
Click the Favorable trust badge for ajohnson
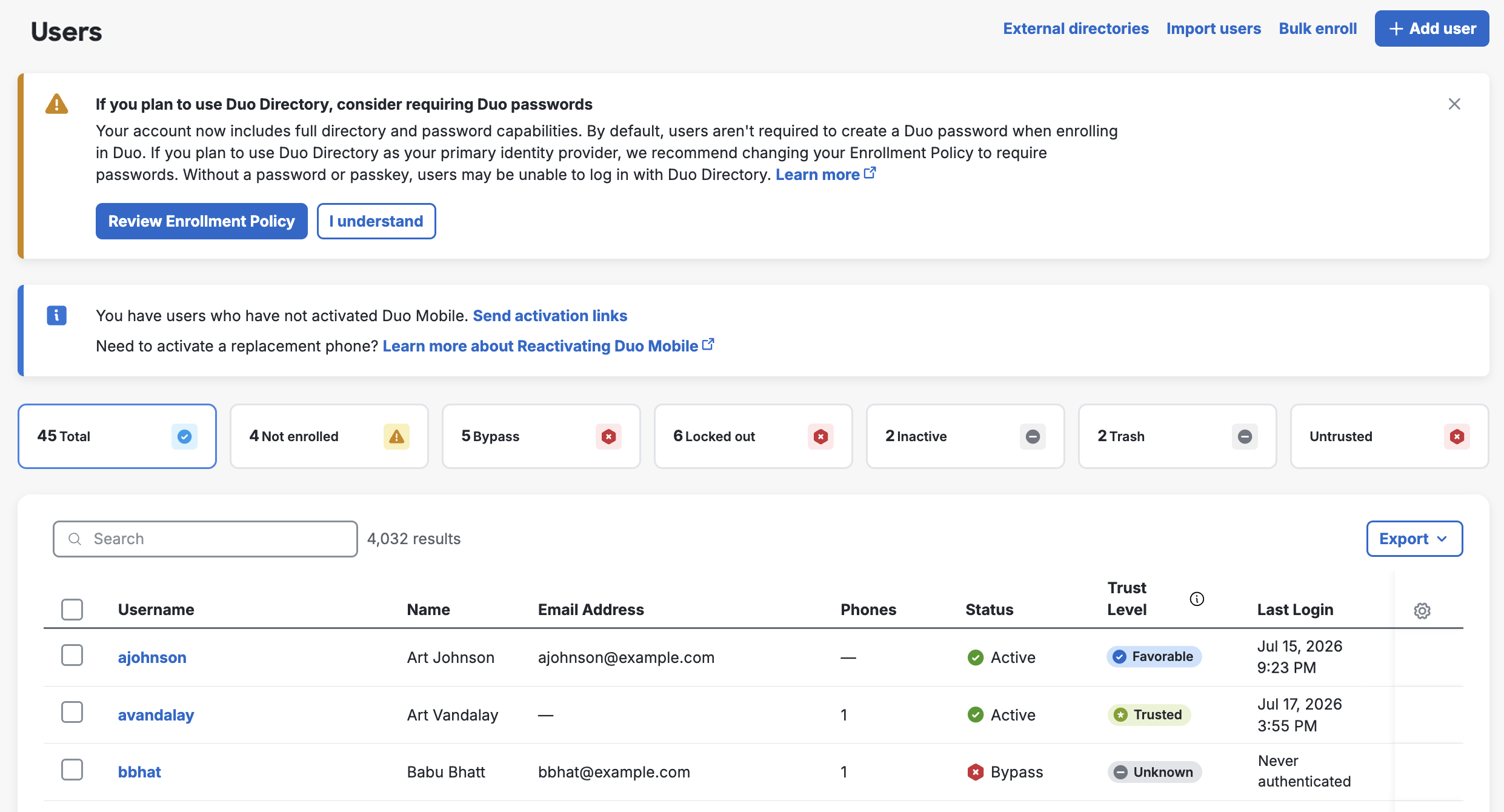coord(1154,656)
